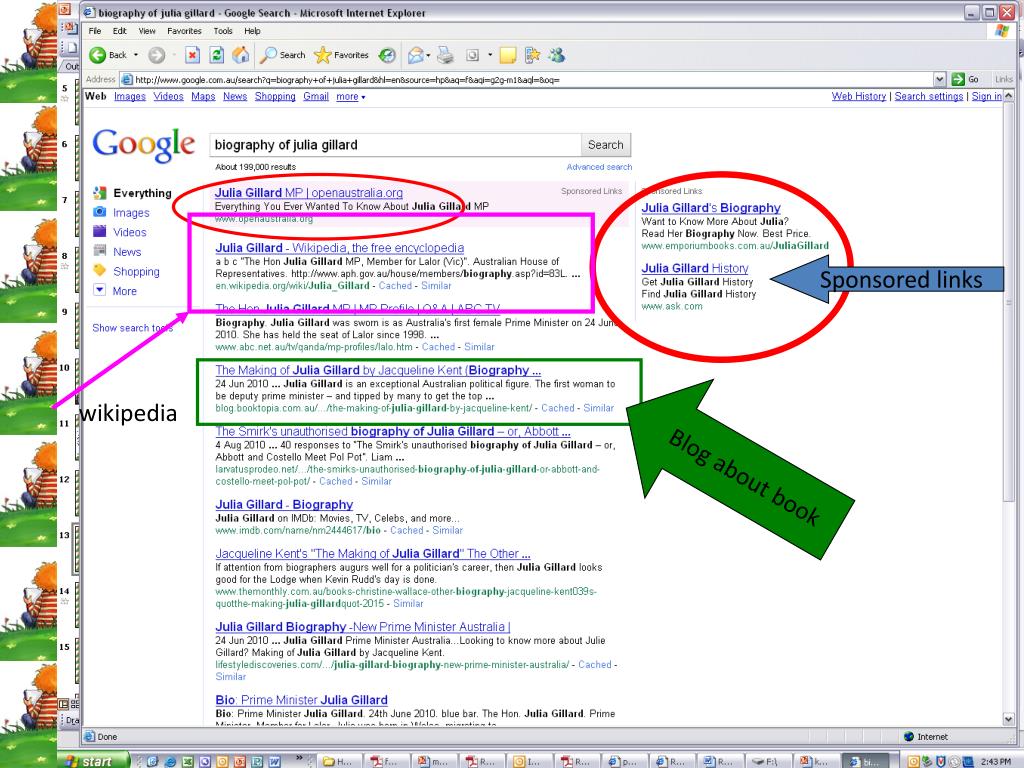Expand 'More' in the left sidebar filters
1024x768 pixels.
click(116, 291)
